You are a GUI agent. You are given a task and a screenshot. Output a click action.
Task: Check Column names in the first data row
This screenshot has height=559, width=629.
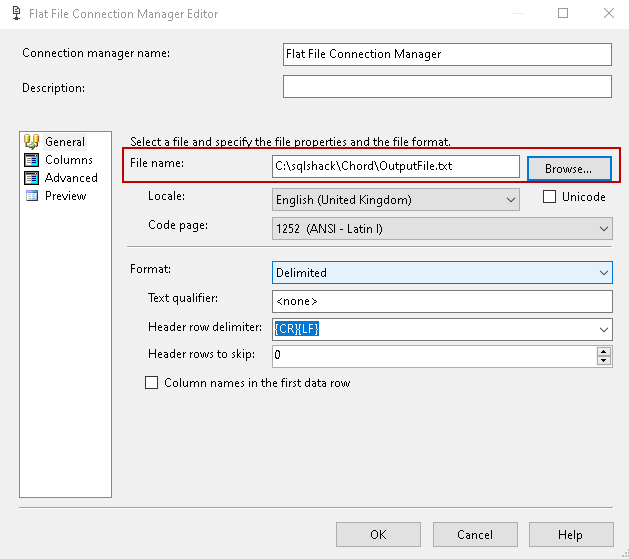(152, 383)
